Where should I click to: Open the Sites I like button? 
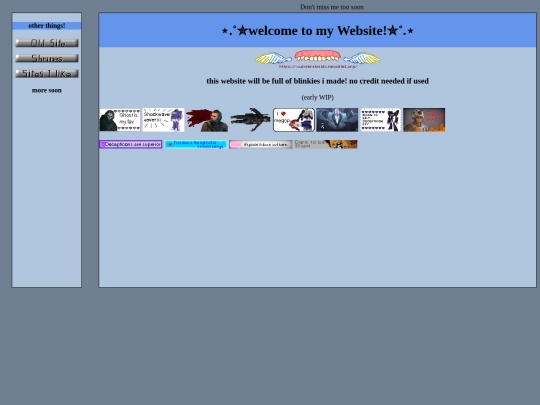(47, 73)
